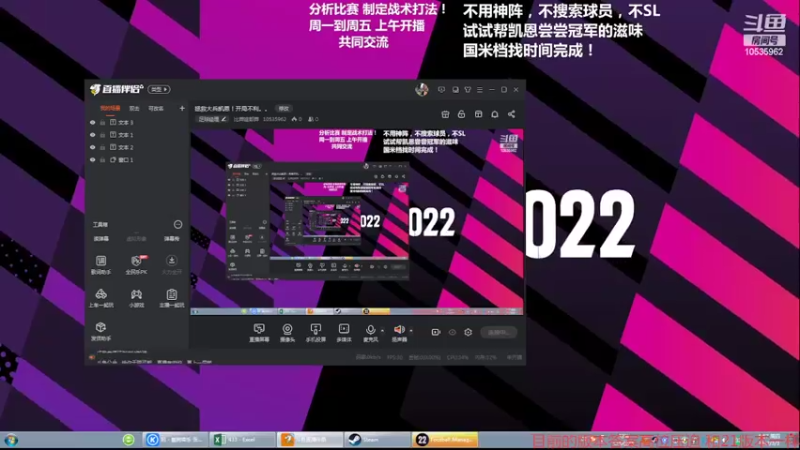Click the 修改 button beside stream title
Viewport: 800px width, 450px height.
[284, 108]
